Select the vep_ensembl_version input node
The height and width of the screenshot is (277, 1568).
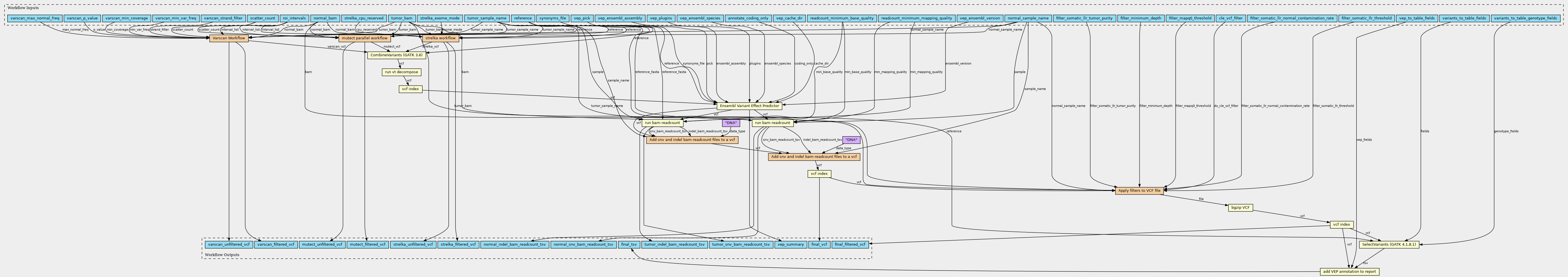coord(979,18)
